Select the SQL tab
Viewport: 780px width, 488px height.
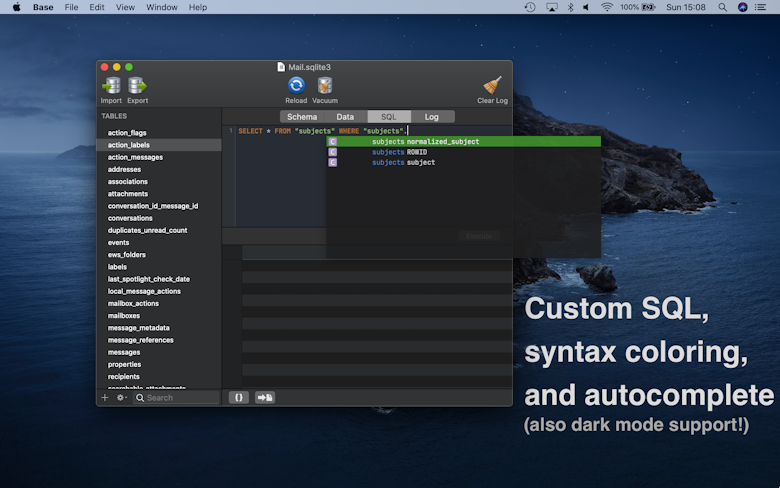(389, 117)
